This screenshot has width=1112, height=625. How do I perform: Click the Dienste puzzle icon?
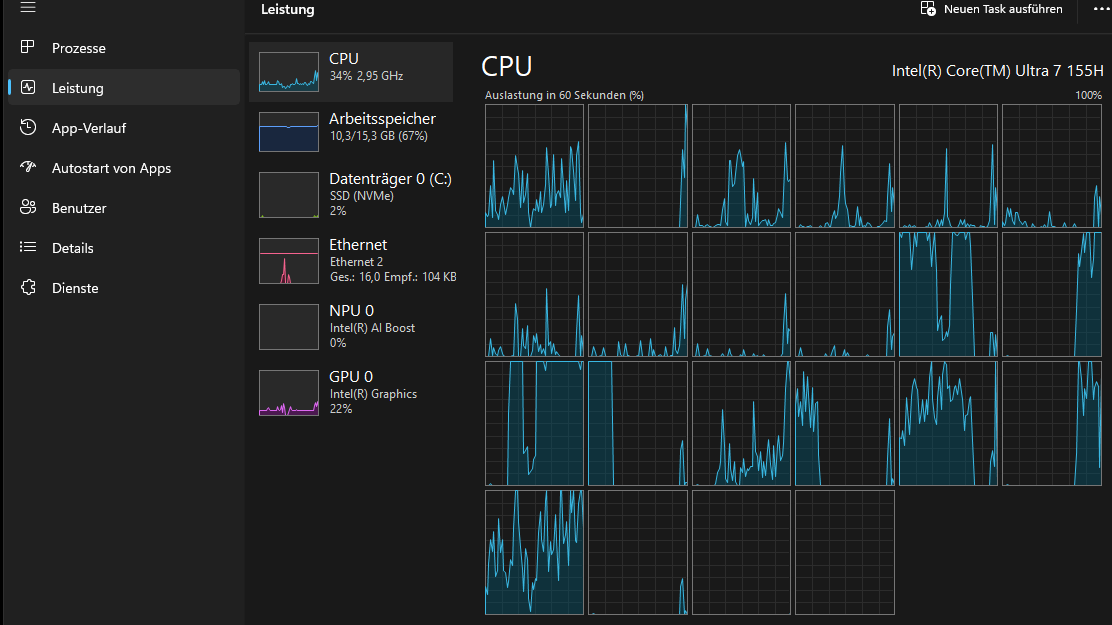coord(28,287)
